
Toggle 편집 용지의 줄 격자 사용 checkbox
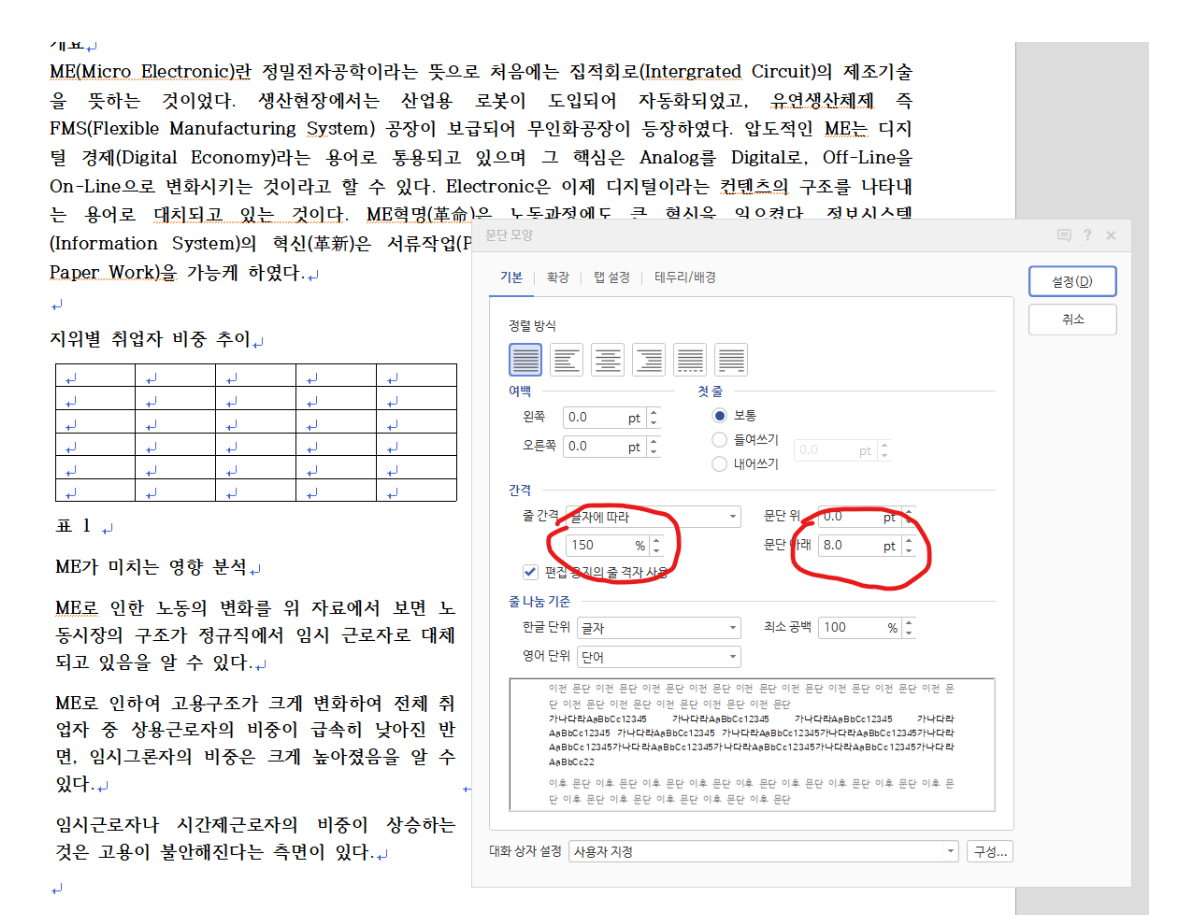[531, 572]
